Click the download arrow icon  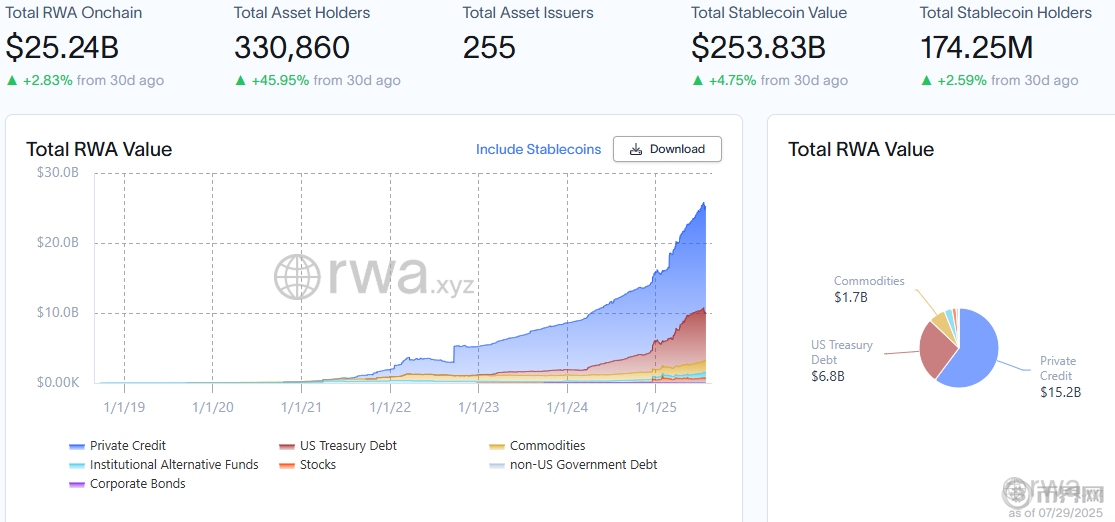636,149
